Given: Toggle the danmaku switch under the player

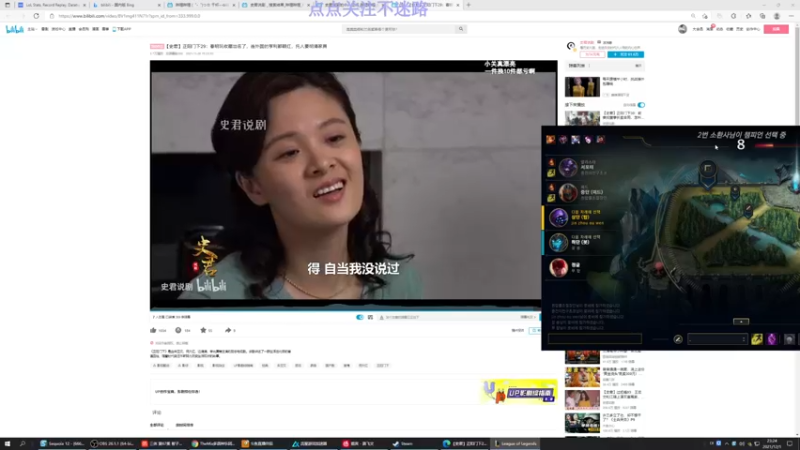Looking at the screenshot, I should coord(360,317).
